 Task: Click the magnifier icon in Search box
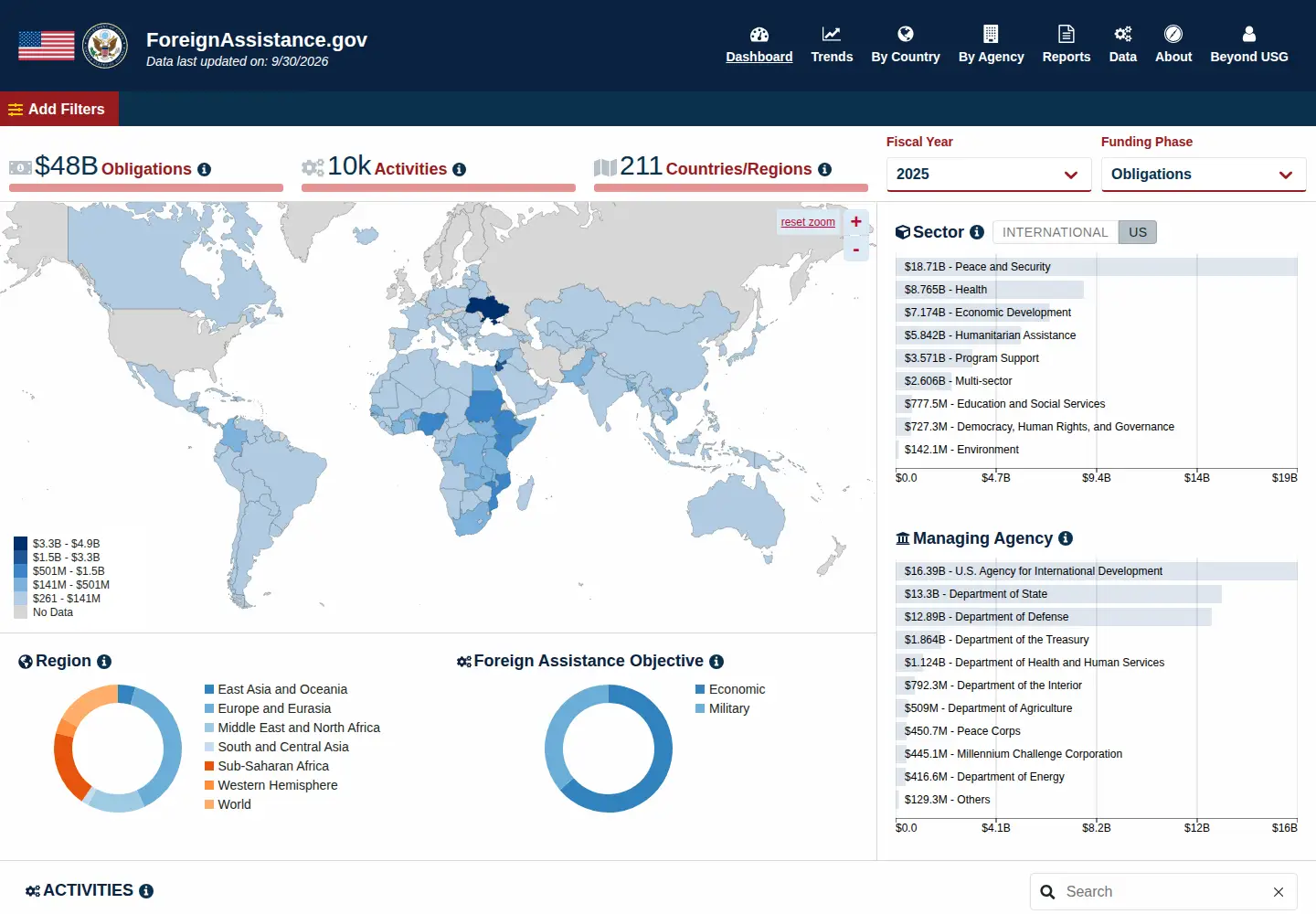pyautogui.click(x=1047, y=892)
